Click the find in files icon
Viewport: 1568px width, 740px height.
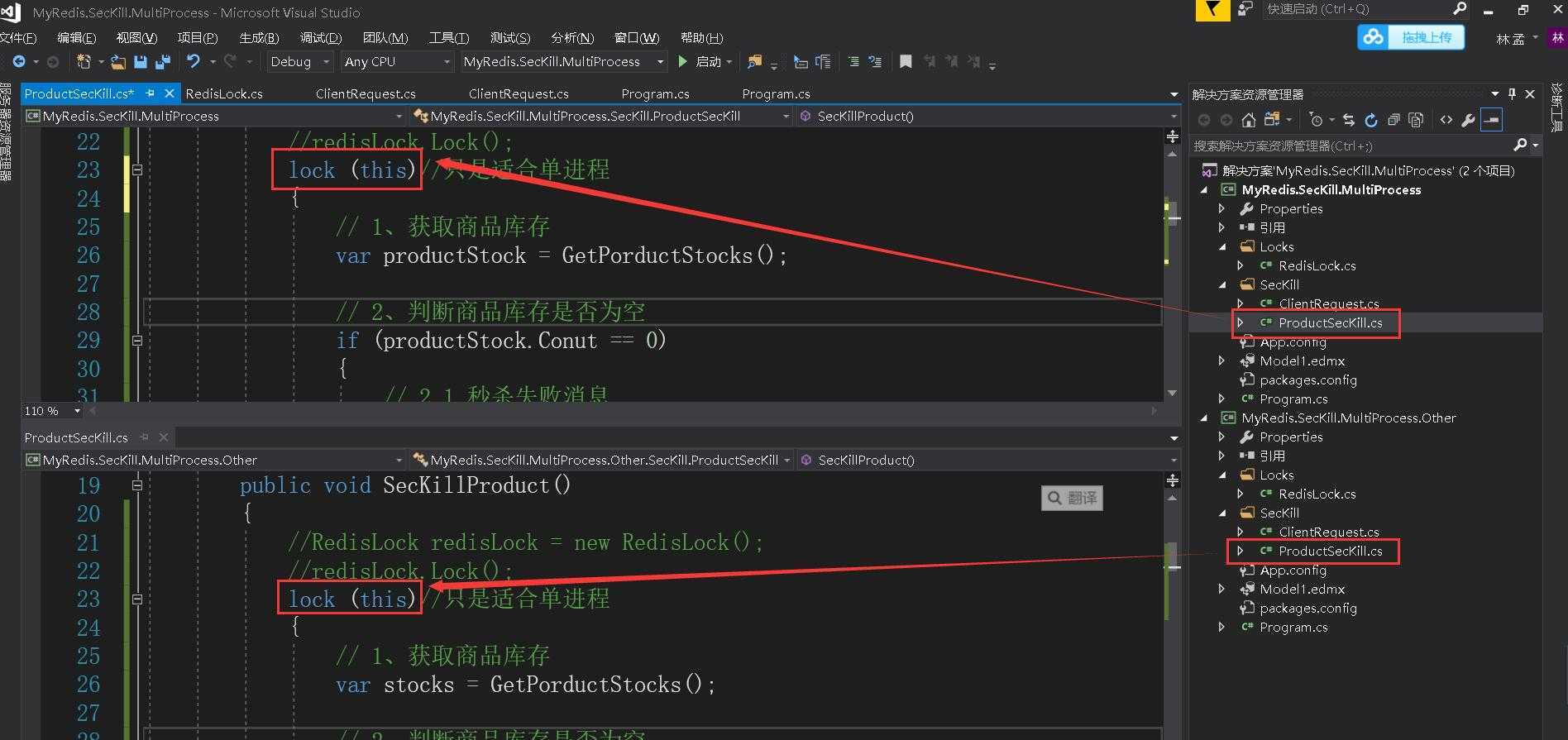tap(754, 61)
